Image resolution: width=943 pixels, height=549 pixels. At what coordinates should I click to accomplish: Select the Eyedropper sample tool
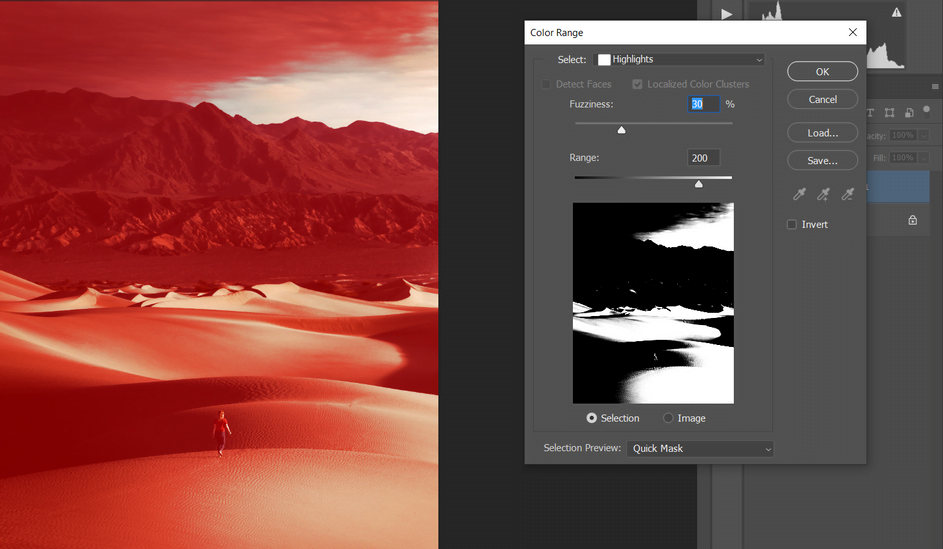(799, 195)
